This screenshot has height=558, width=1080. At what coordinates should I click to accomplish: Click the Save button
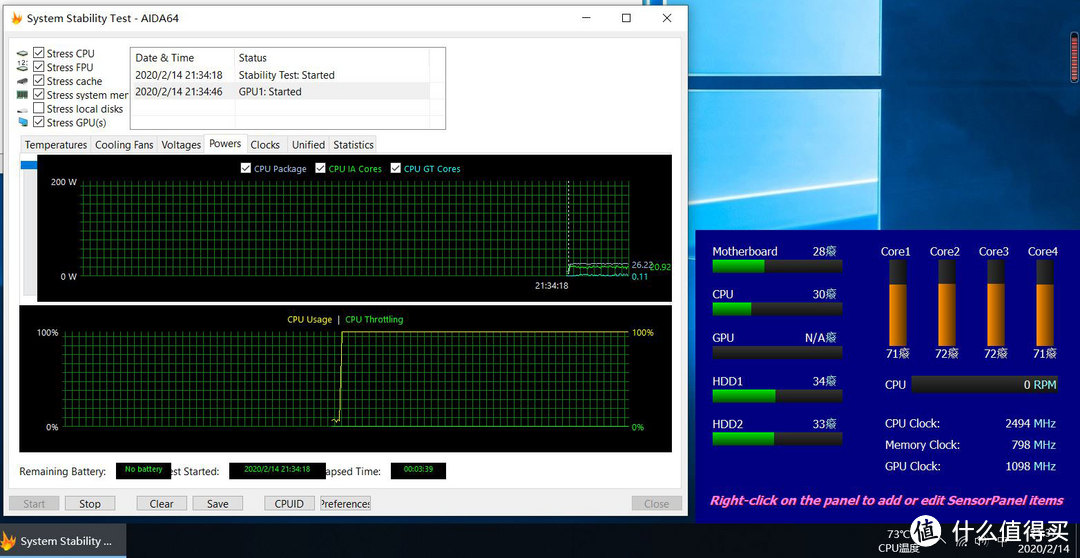pos(218,504)
